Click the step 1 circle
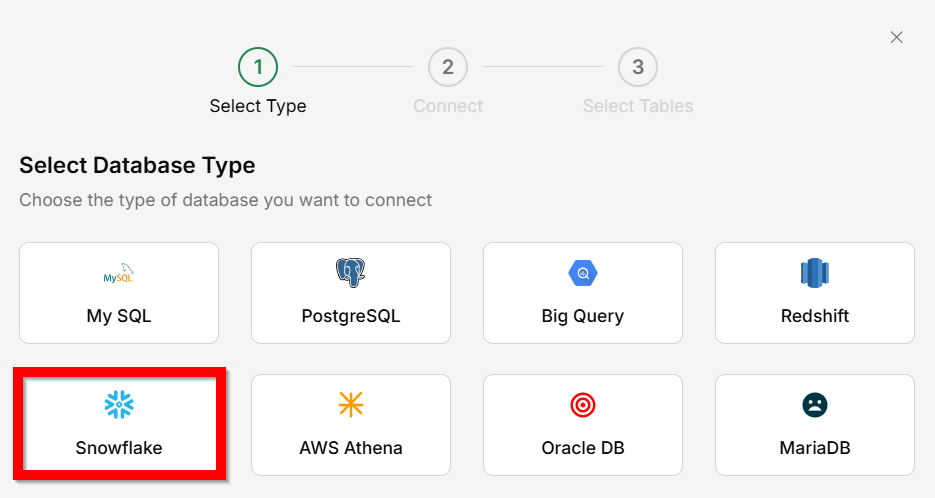935x498 pixels. 258,67
